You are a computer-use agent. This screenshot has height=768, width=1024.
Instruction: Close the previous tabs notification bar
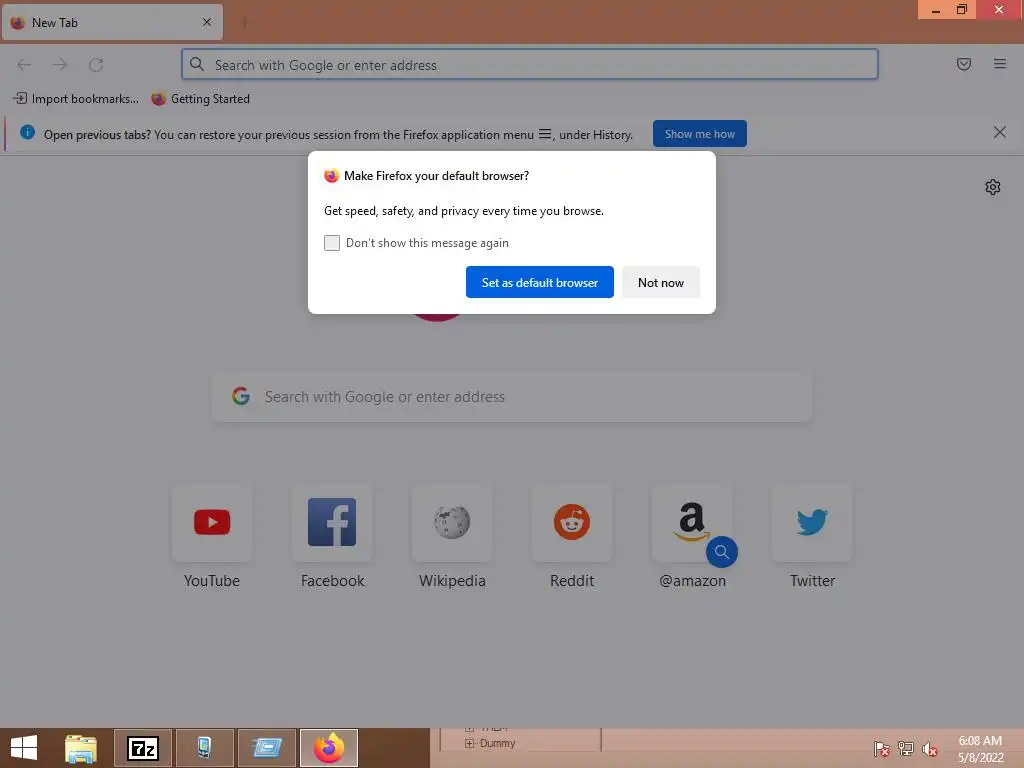point(999,133)
